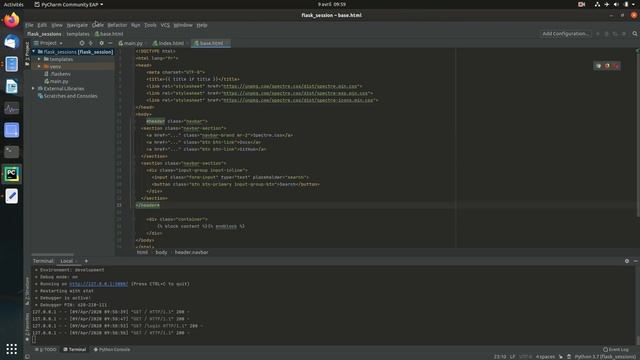This screenshot has width=640, height=360.
Task: Hide the Project panel with minus icon
Action: (x=110, y=43)
